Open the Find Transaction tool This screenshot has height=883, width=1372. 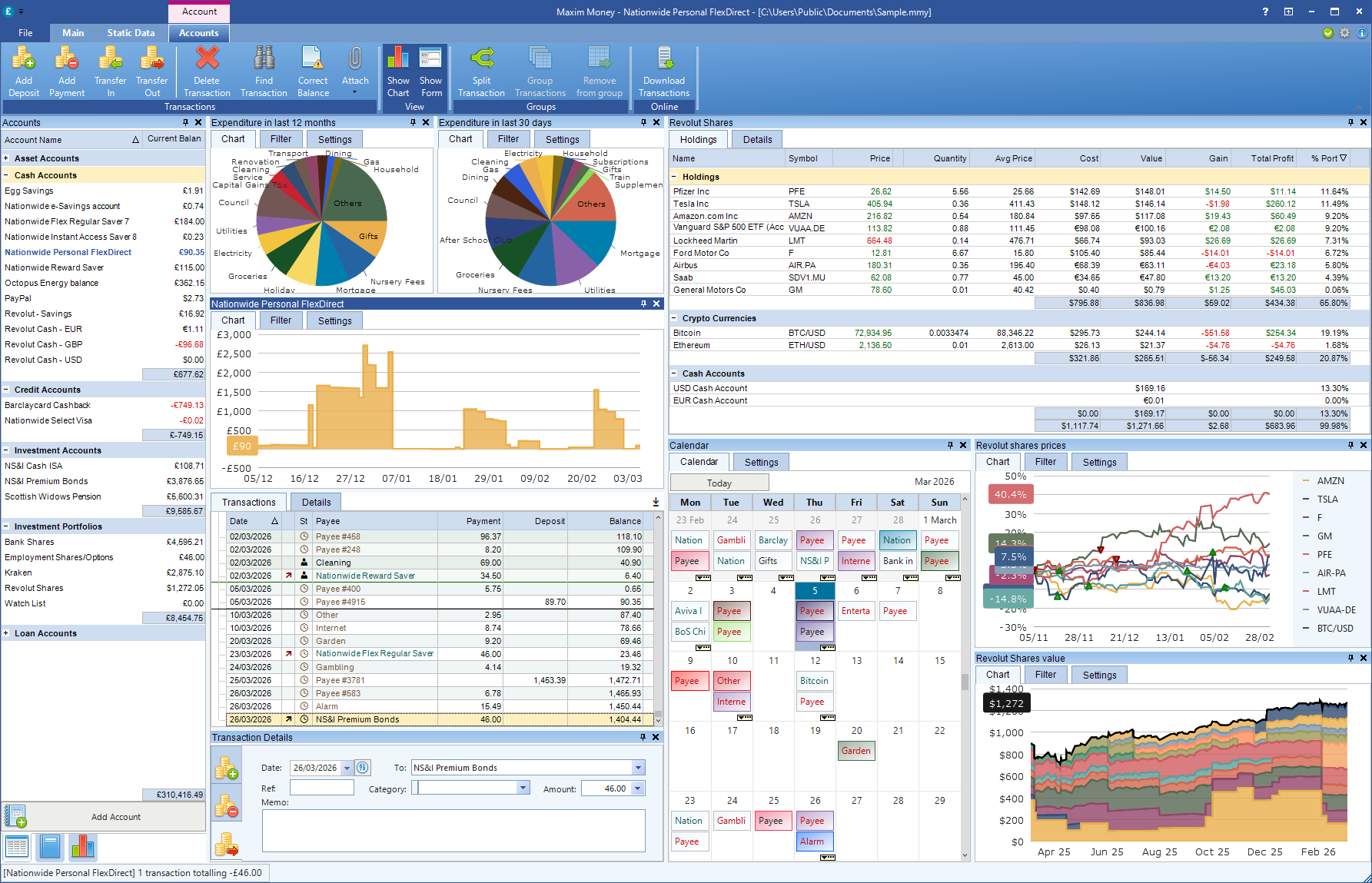pyautogui.click(x=264, y=69)
